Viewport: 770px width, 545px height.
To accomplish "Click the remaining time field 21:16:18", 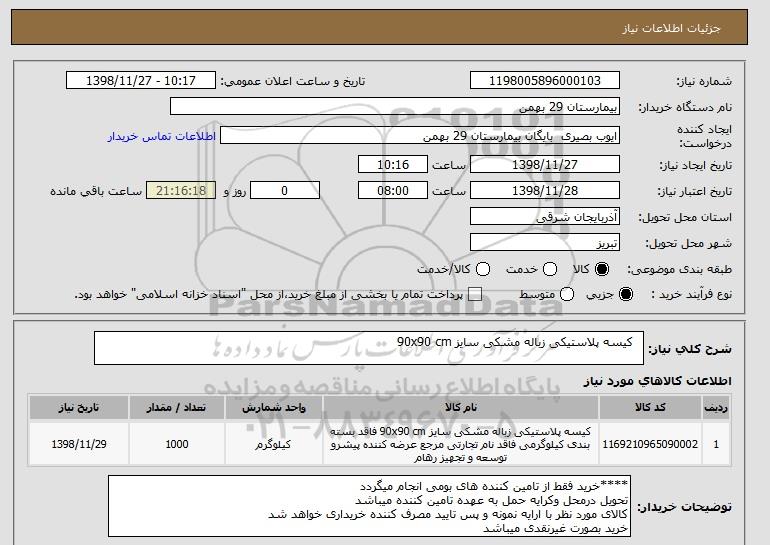I will tap(181, 191).
